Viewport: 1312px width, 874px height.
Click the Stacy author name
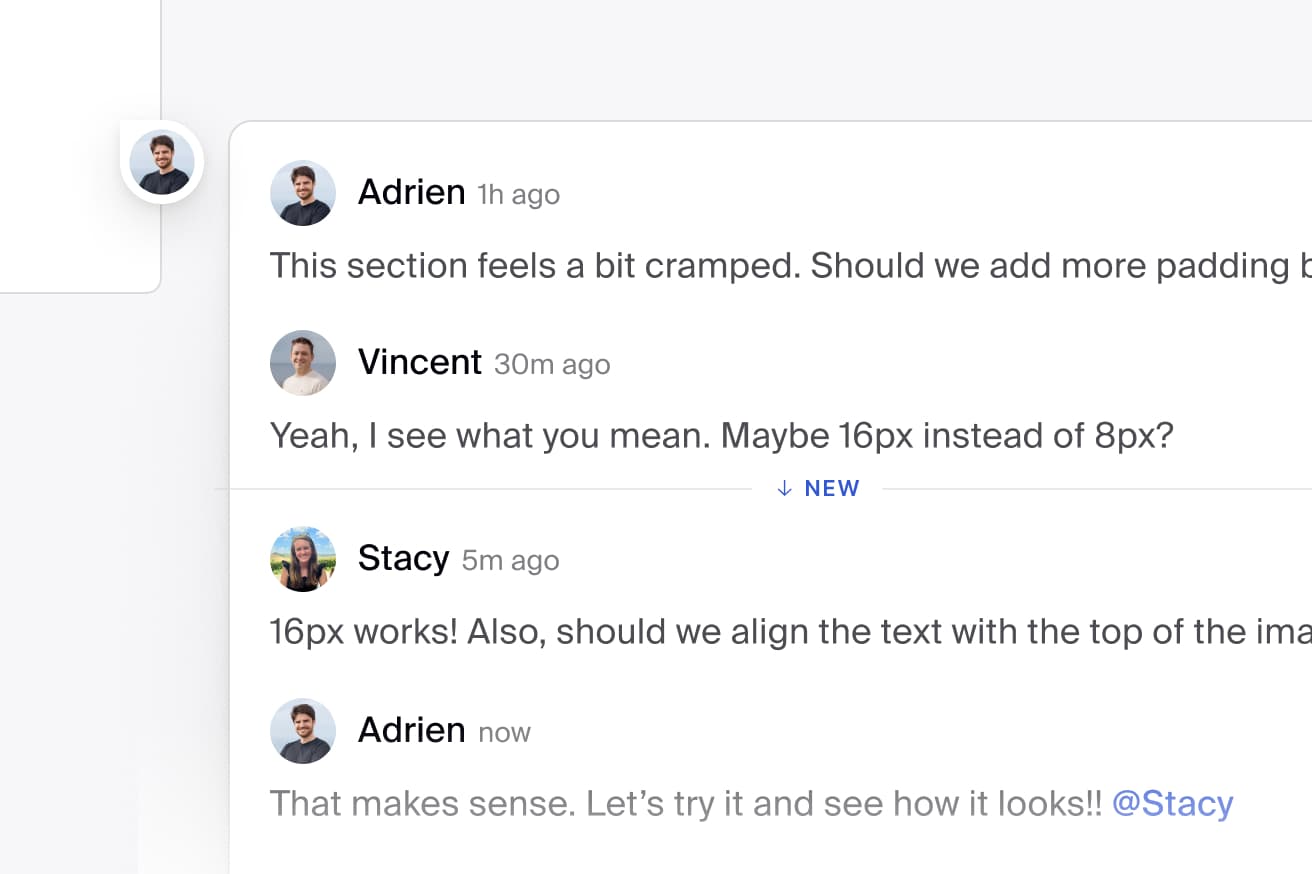click(403, 558)
